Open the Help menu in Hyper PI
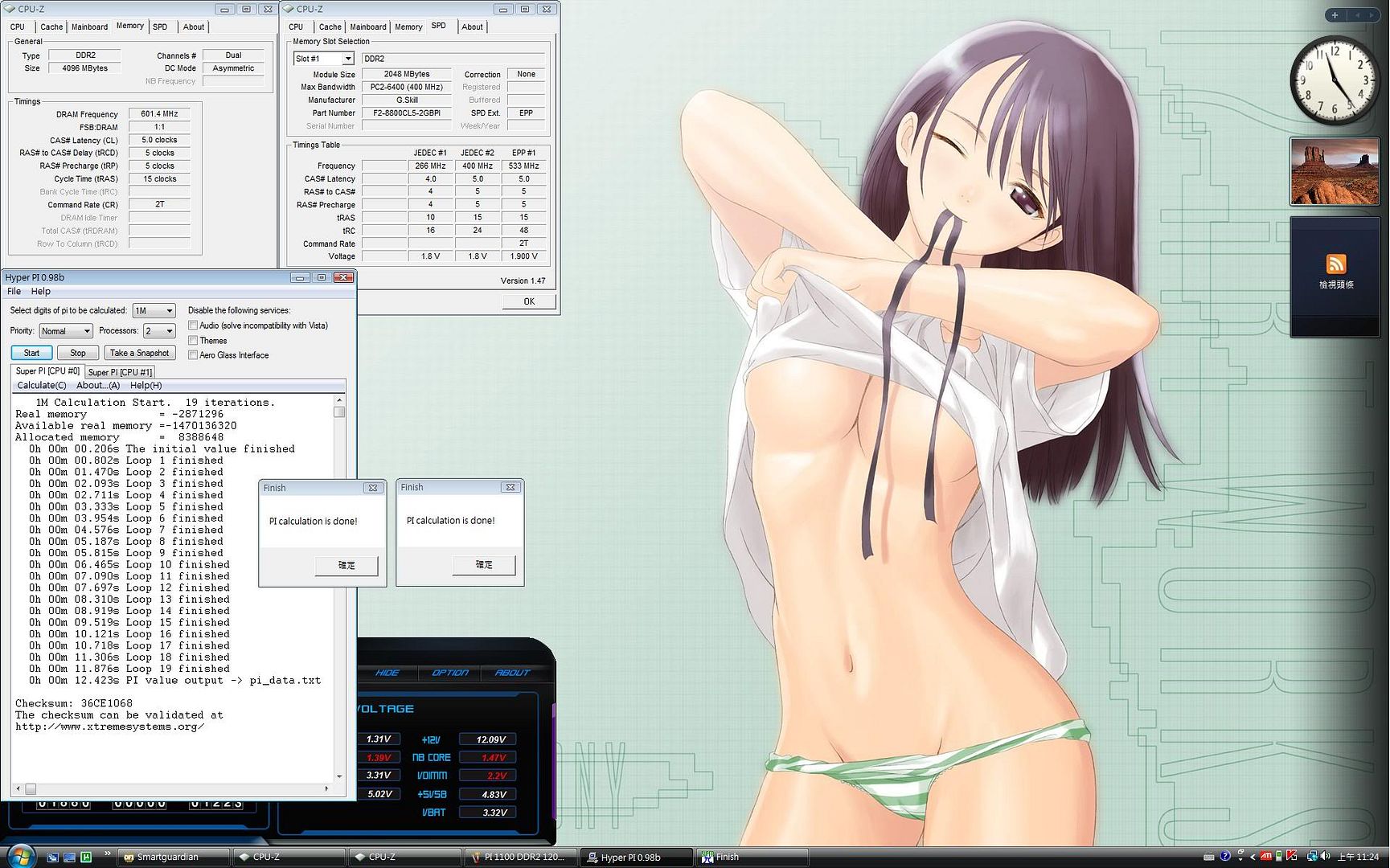The image size is (1390, 868). pyautogui.click(x=41, y=292)
